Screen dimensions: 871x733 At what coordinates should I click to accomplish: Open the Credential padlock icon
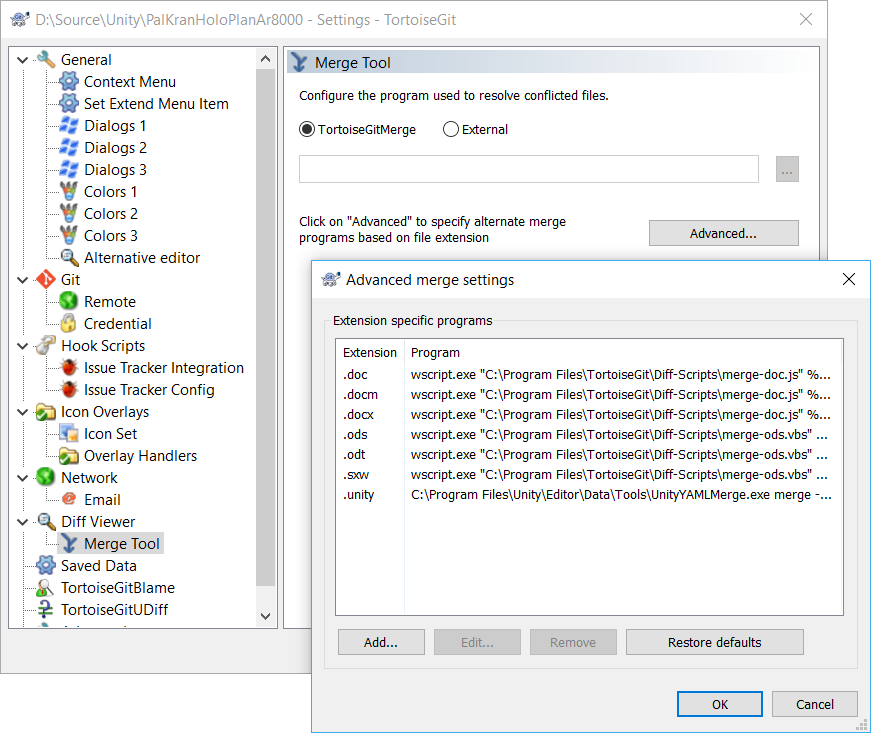pos(69,323)
